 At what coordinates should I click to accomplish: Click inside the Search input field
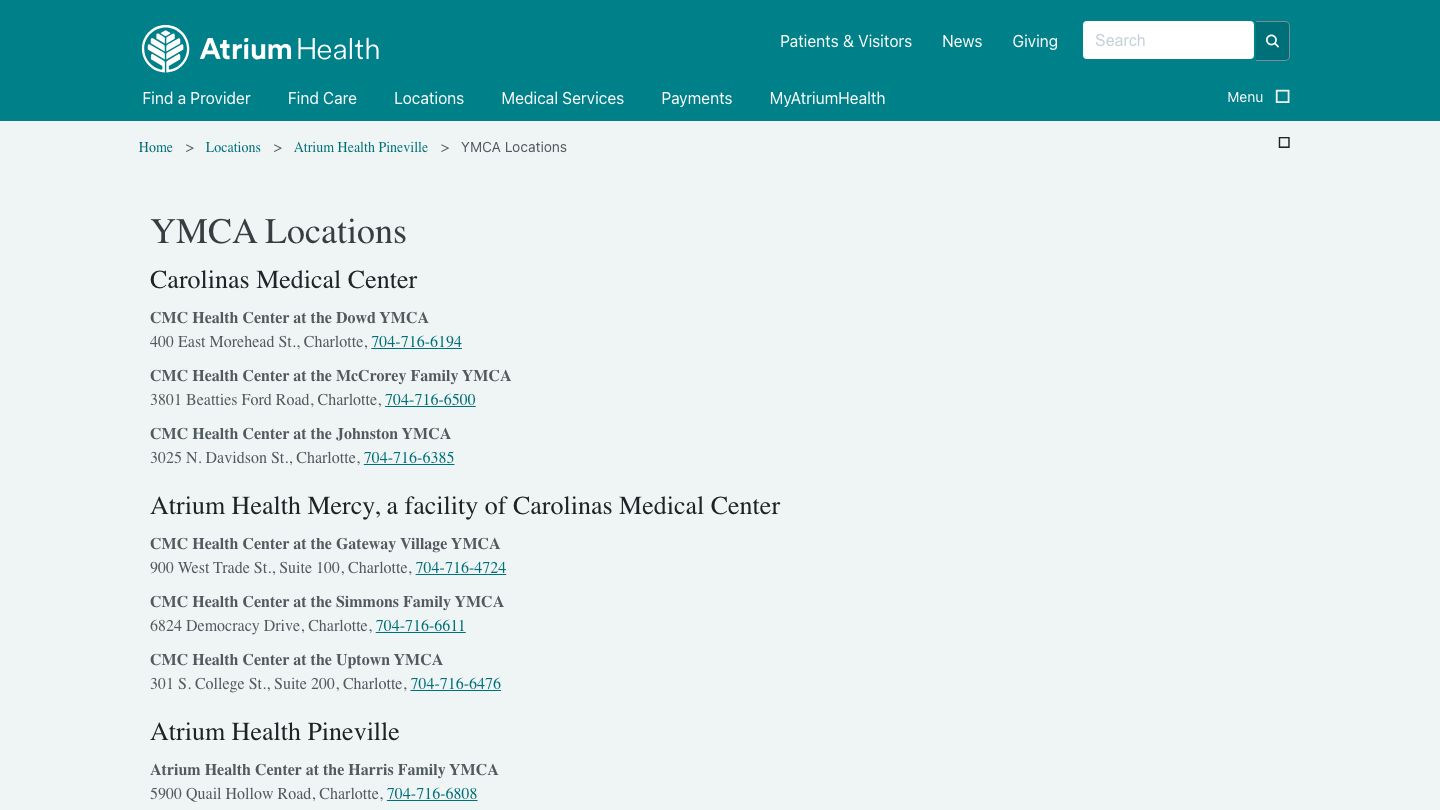(x=1168, y=40)
